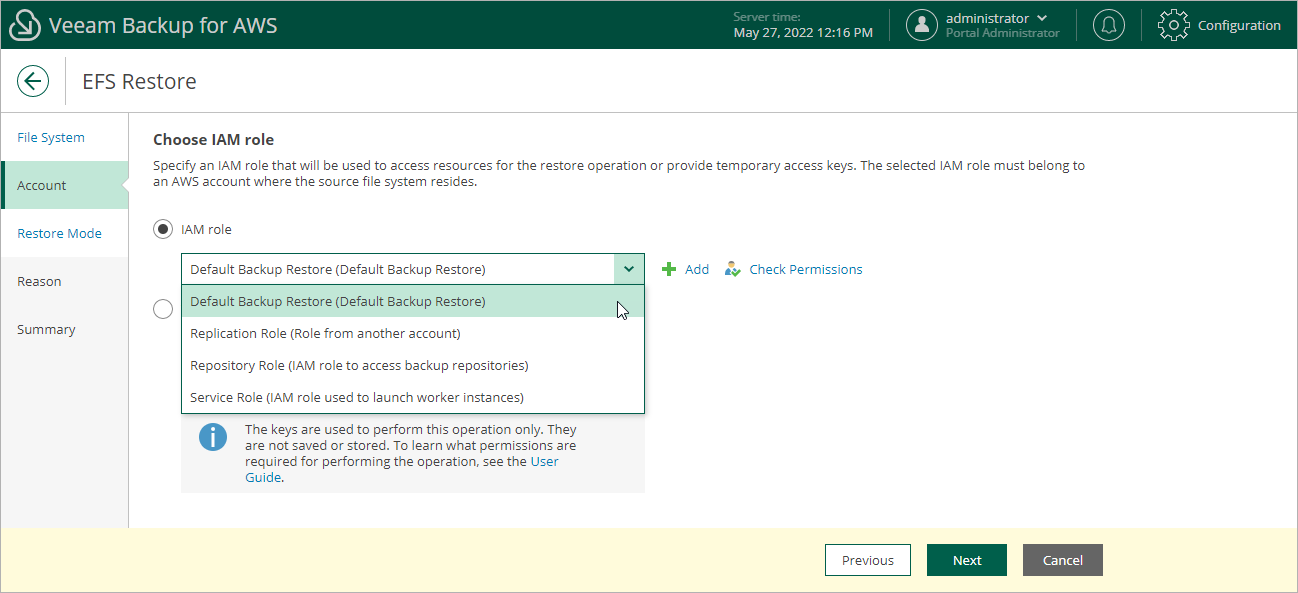Click the Next button
Screen dimensions: 1298x593
(x=966, y=560)
